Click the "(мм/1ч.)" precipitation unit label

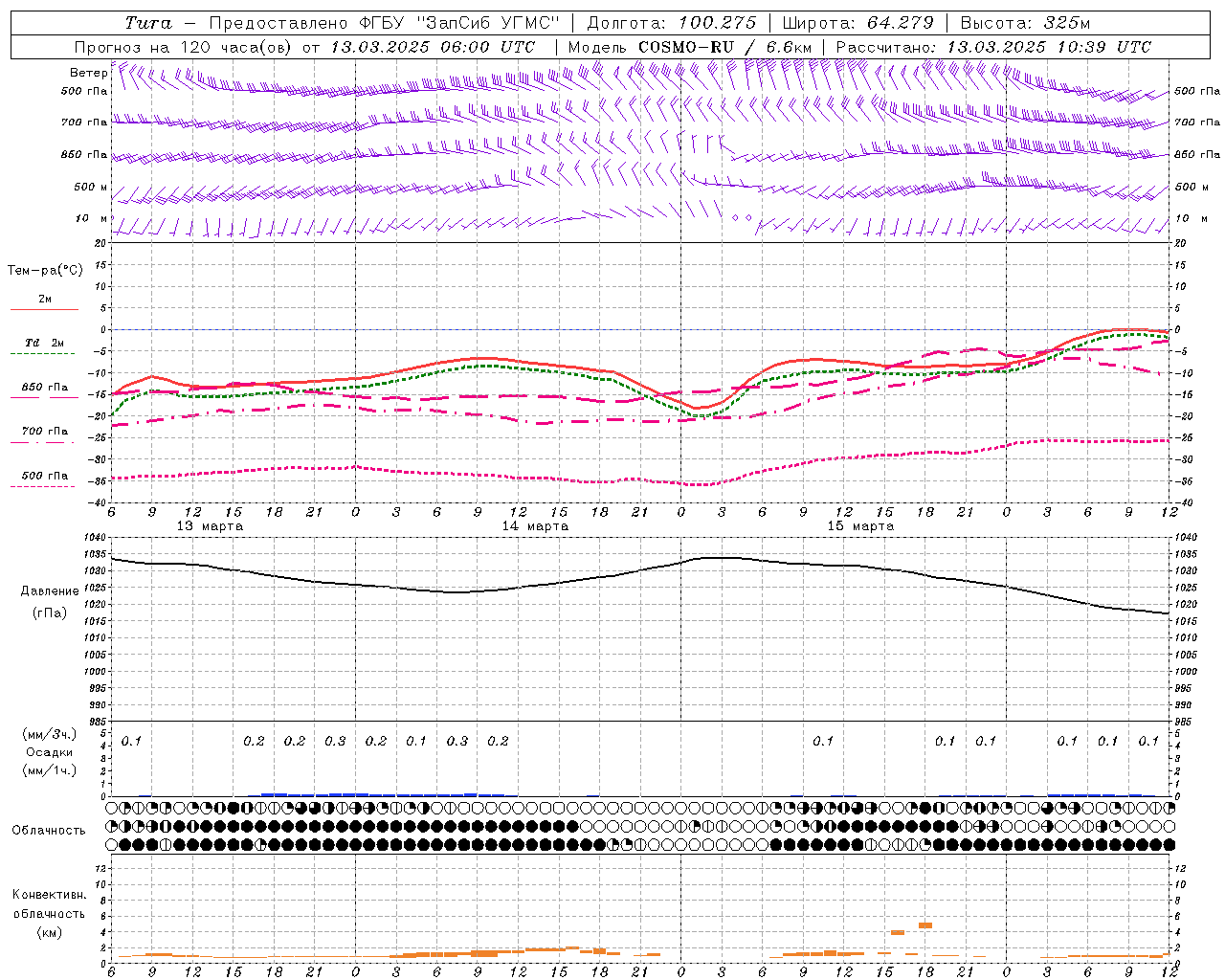coord(50,770)
